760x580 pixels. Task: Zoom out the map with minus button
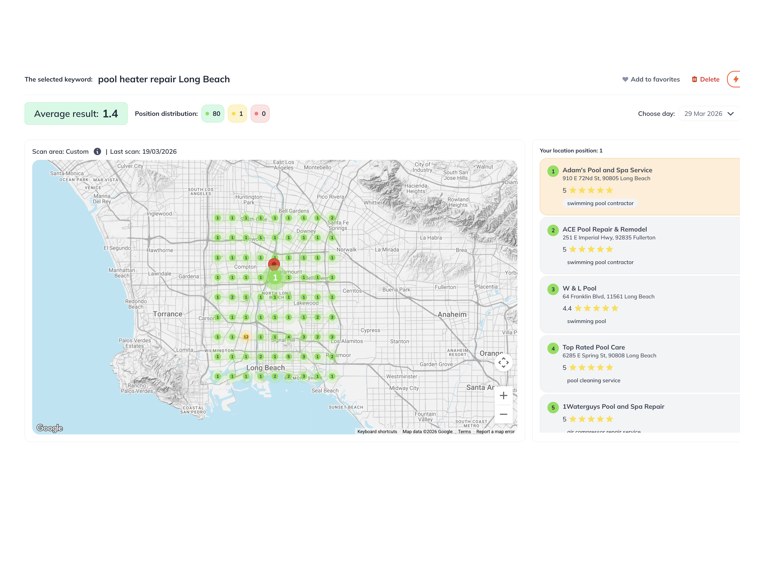click(504, 414)
